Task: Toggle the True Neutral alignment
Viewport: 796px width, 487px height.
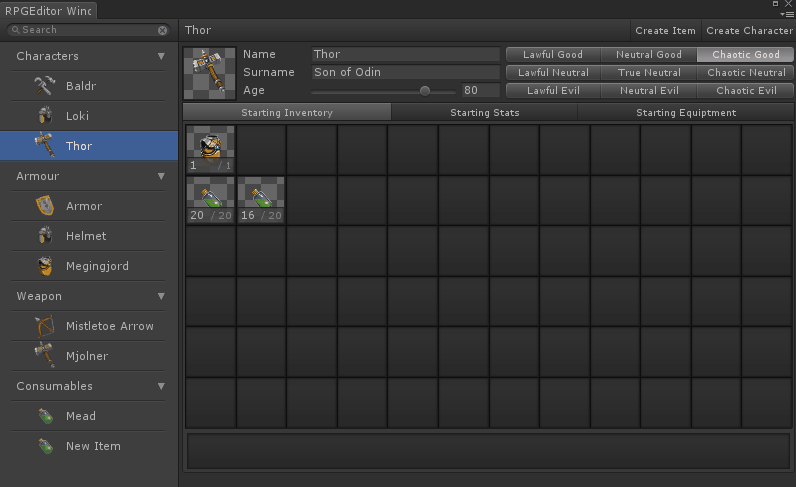Action: coord(649,73)
